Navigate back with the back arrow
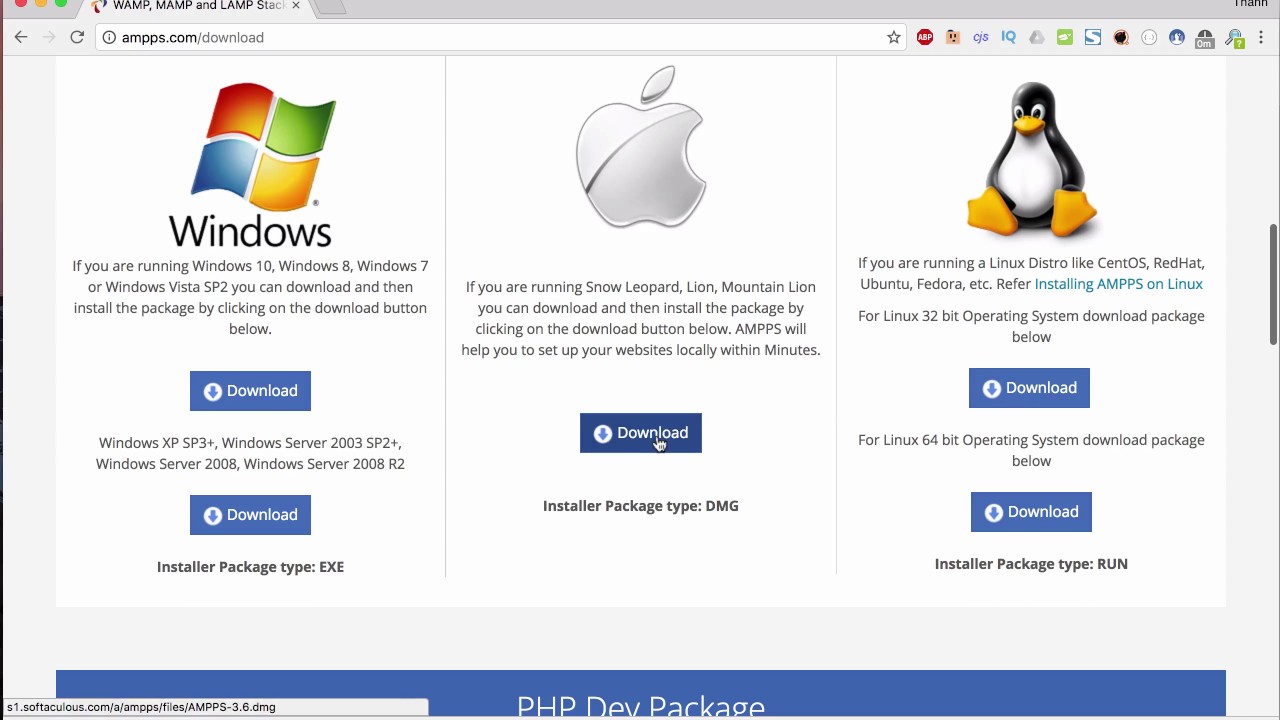Viewport: 1280px width, 720px height. (21, 37)
